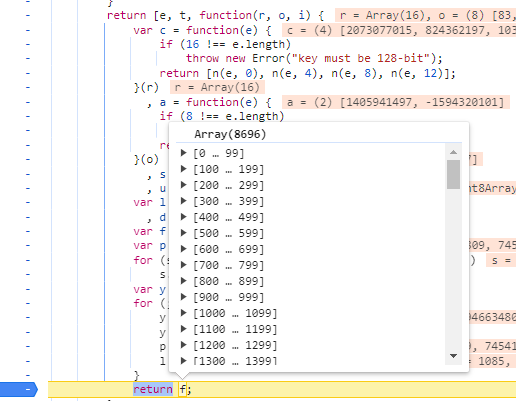Click the popup scrollbar up arrow

453,152
